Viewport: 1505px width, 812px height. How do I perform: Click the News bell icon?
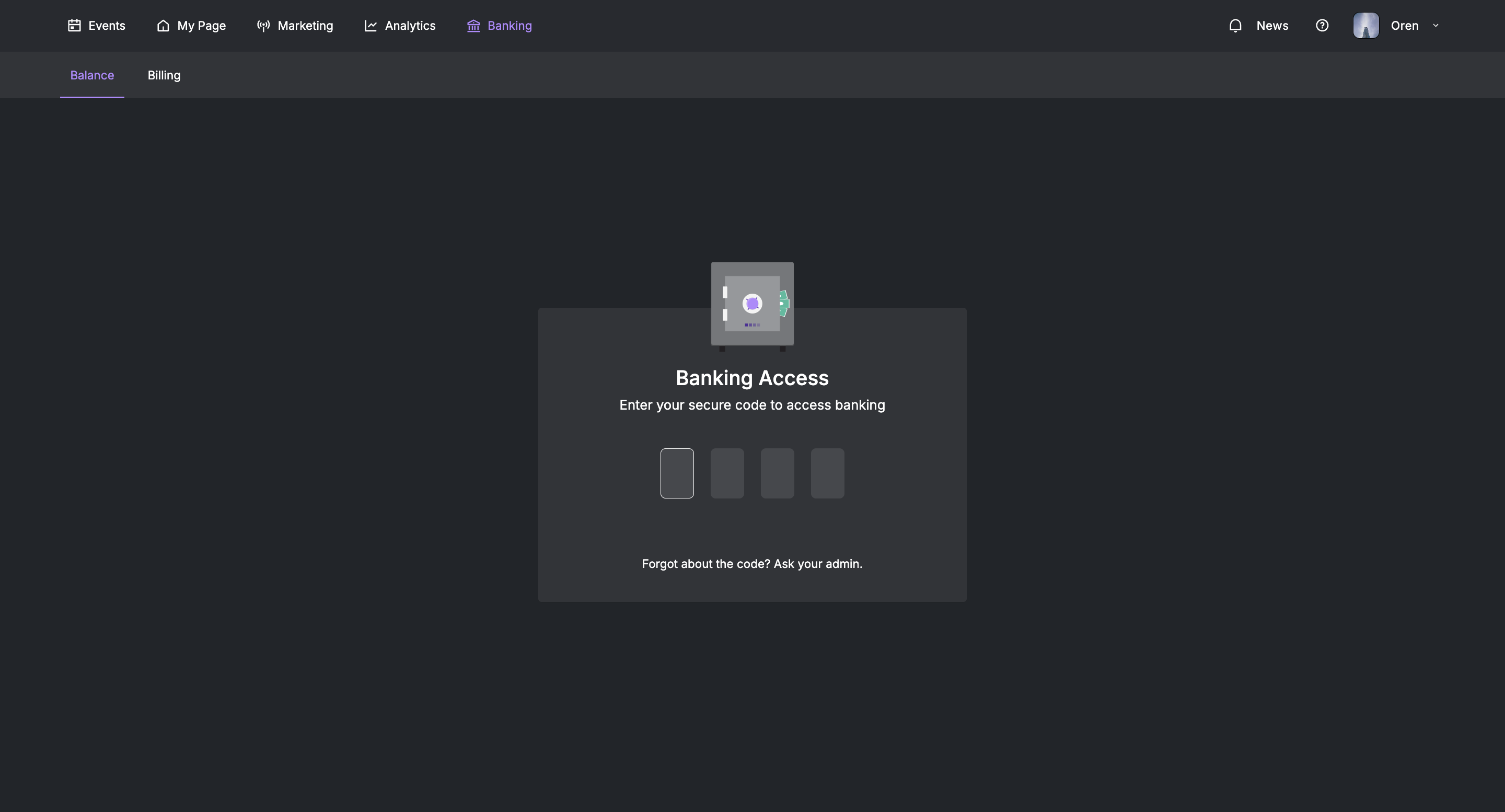point(1235,26)
